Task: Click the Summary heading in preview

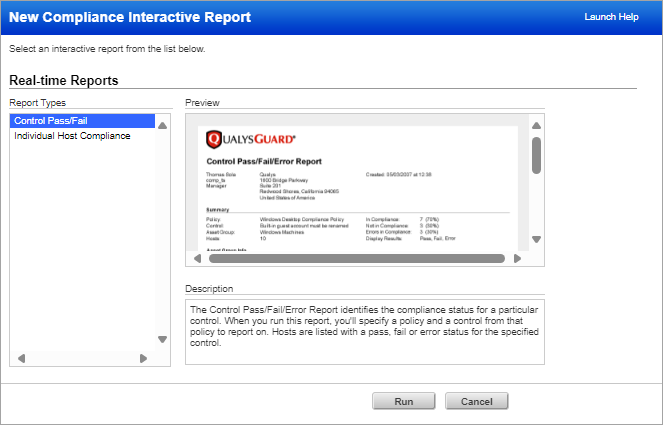Action: point(217,210)
